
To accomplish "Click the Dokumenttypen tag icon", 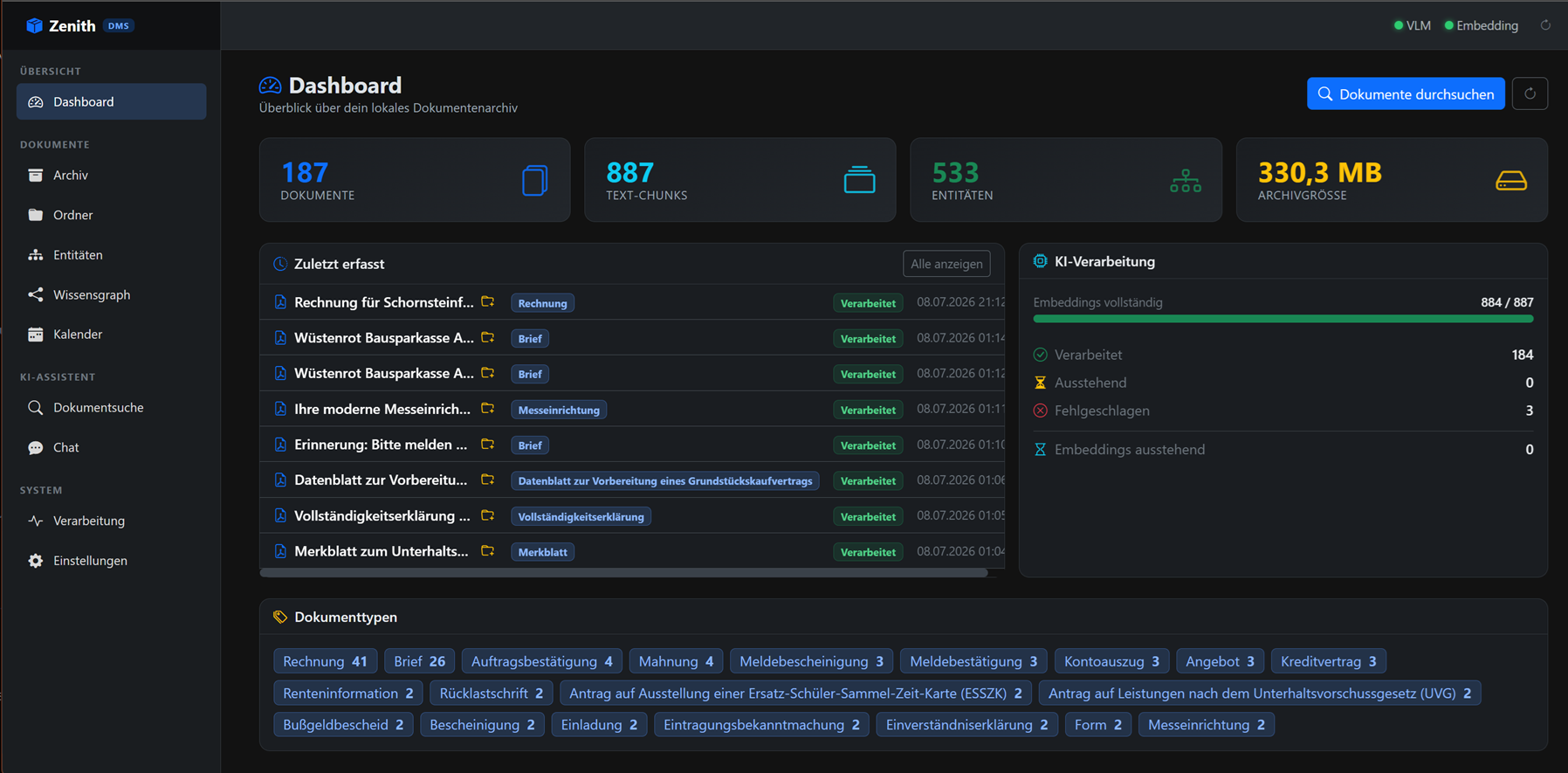I will [280, 617].
